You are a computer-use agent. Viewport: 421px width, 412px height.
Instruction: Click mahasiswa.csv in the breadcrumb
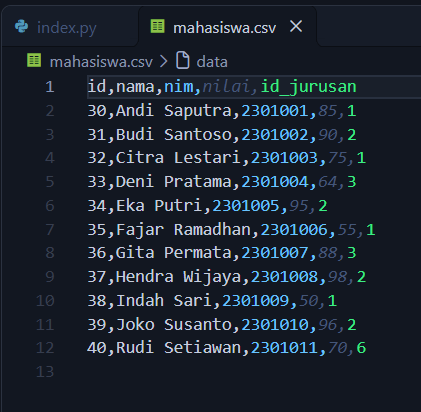pos(101,62)
